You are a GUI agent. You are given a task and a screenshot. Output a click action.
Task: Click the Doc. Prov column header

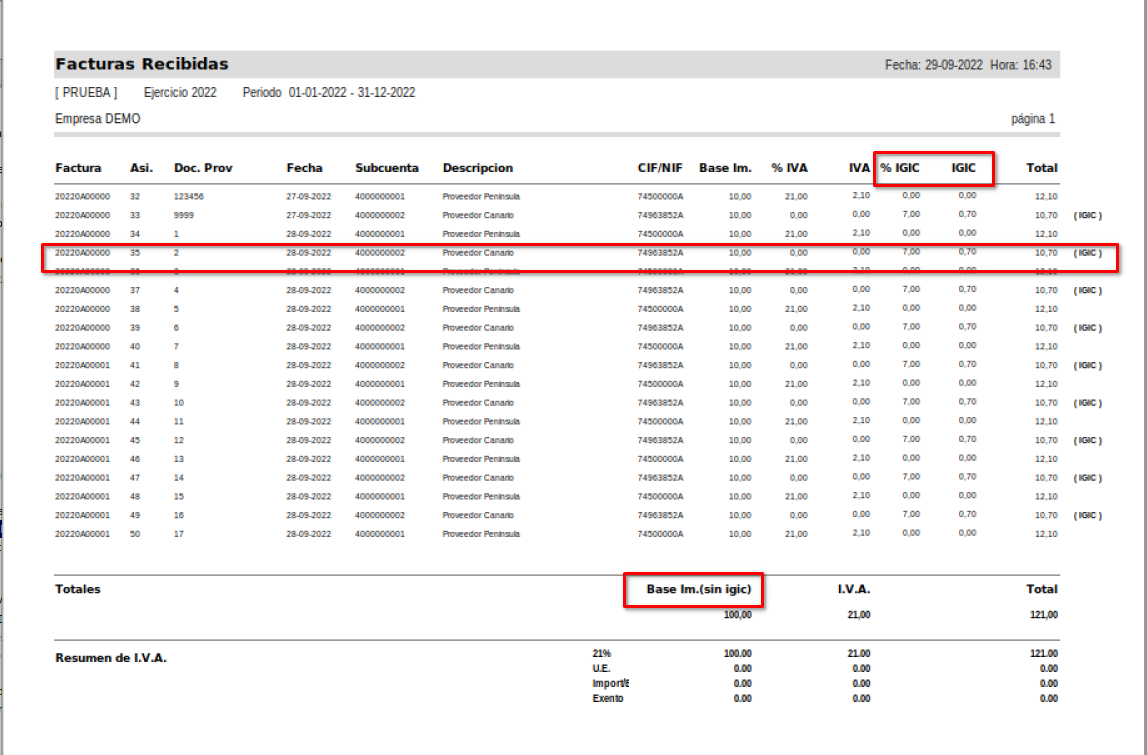(x=203, y=168)
